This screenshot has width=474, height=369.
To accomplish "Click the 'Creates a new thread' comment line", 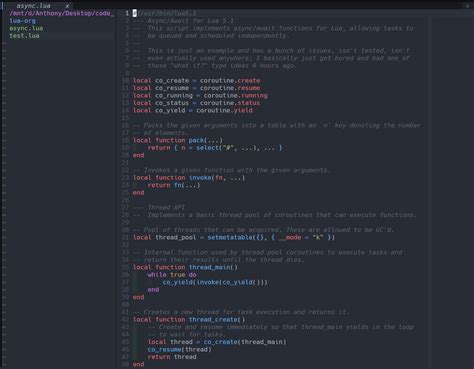I will click(241, 312).
